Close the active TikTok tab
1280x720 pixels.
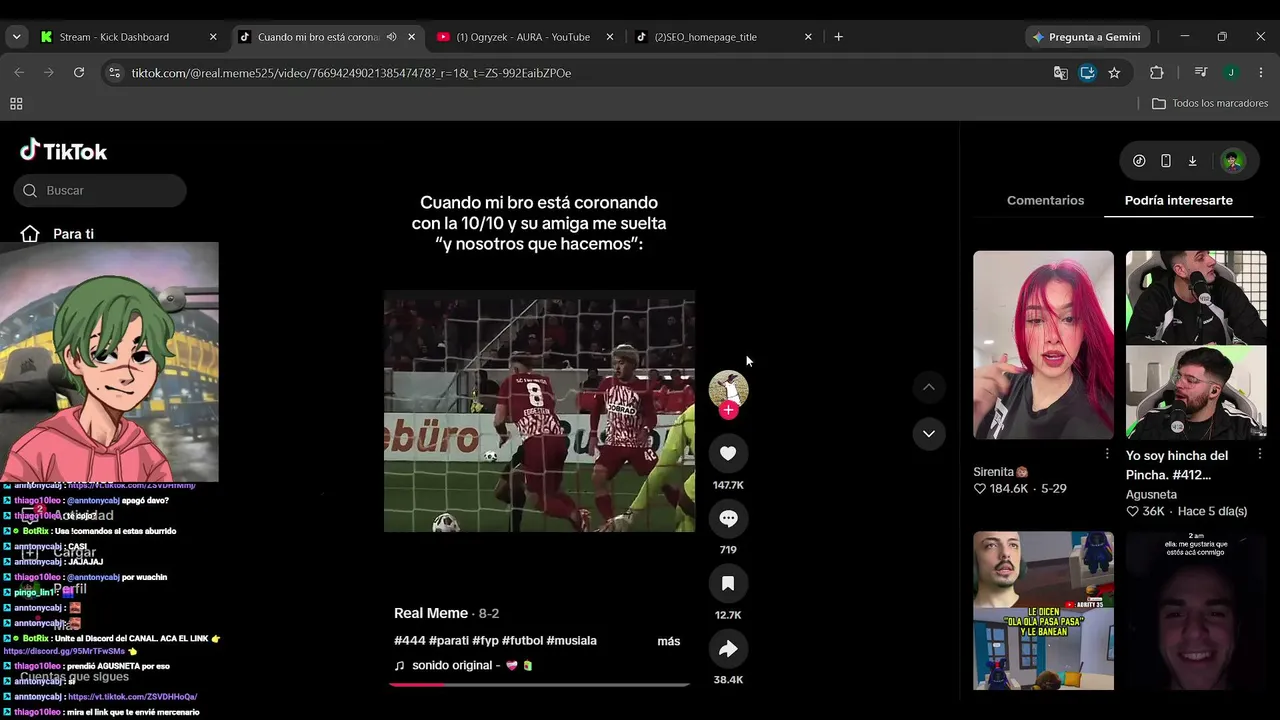411,37
